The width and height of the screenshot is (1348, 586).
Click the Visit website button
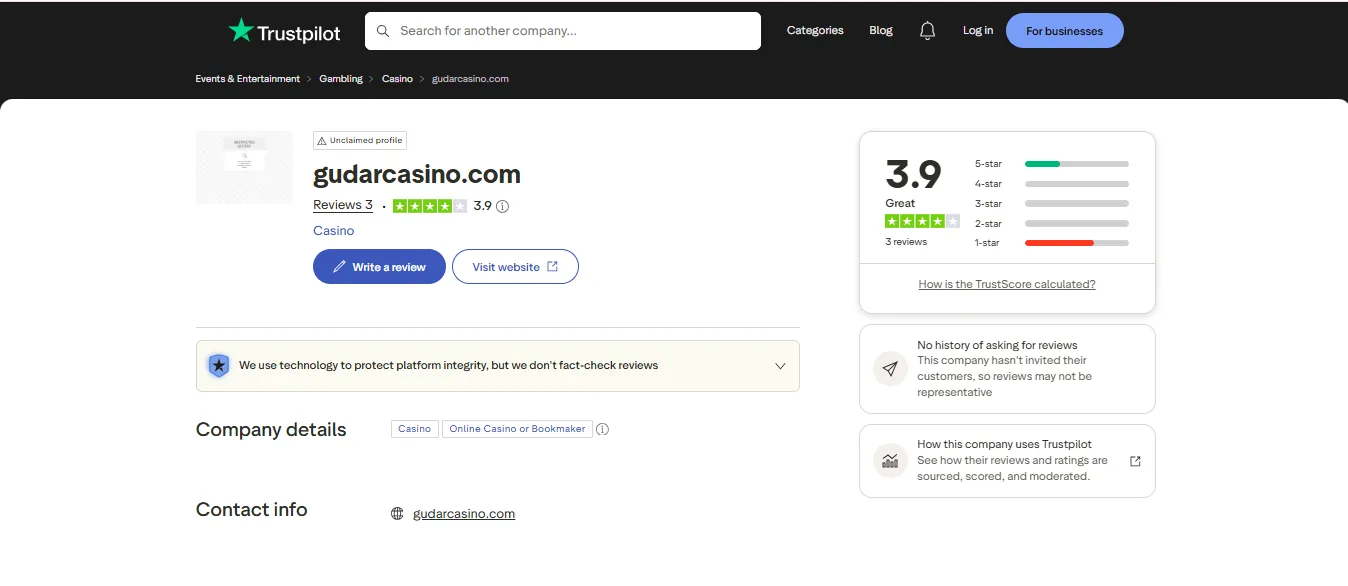[515, 267]
